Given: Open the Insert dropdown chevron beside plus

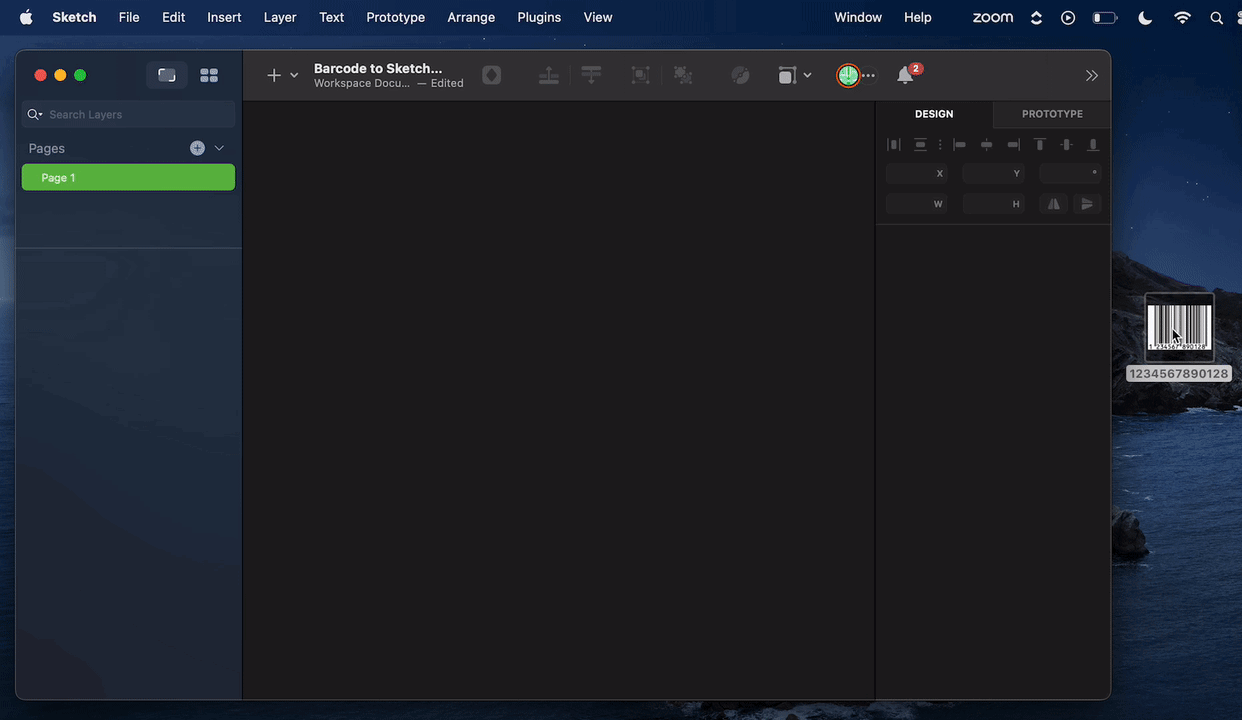Looking at the screenshot, I should click(294, 76).
